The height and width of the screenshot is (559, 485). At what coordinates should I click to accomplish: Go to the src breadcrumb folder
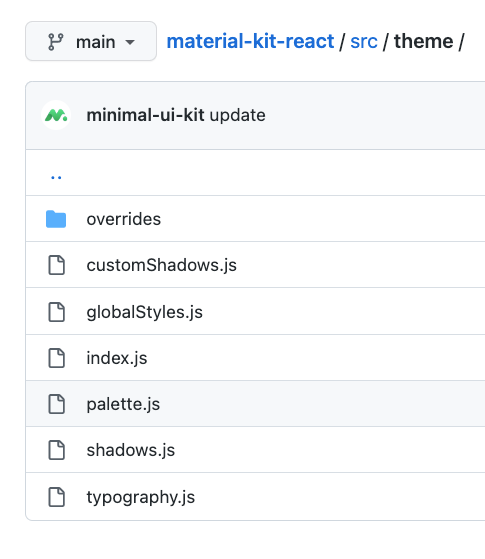[364, 41]
